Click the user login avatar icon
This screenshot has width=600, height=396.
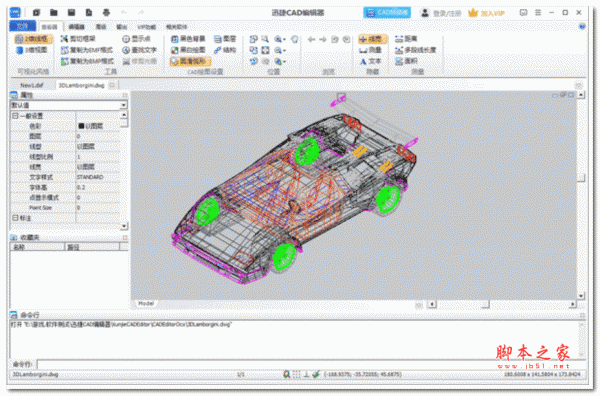click(x=425, y=13)
